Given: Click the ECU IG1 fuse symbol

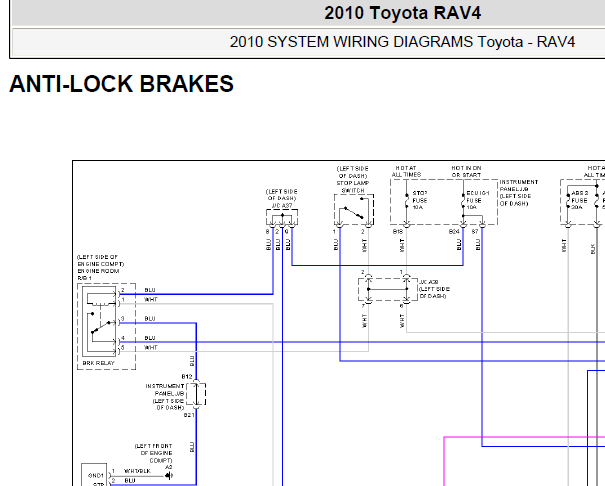Looking at the screenshot, I should [463, 201].
